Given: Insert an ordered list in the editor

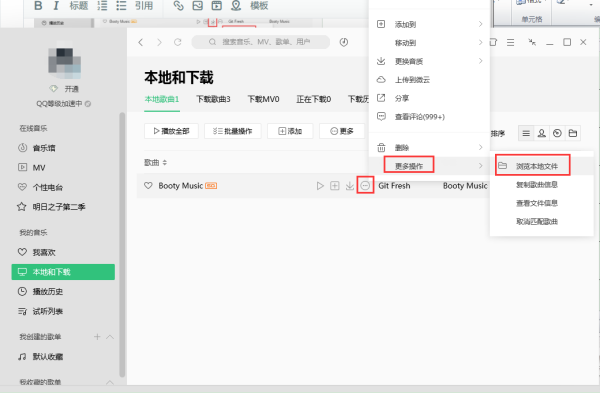Looking at the screenshot, I should [102, 6].
